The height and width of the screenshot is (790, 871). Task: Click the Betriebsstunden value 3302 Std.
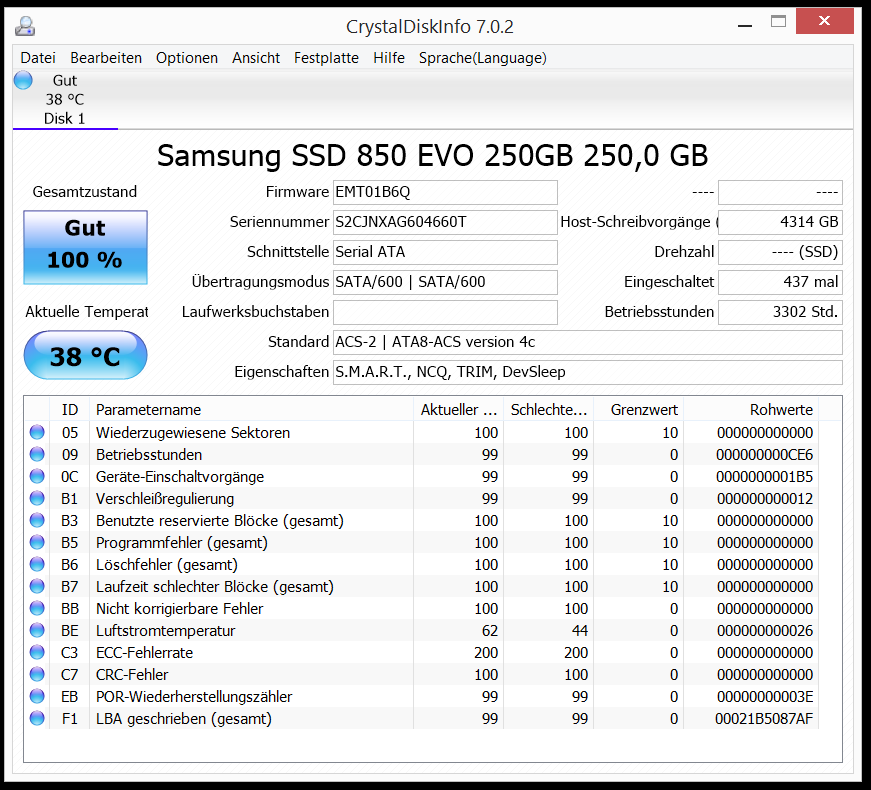[780, 312]
